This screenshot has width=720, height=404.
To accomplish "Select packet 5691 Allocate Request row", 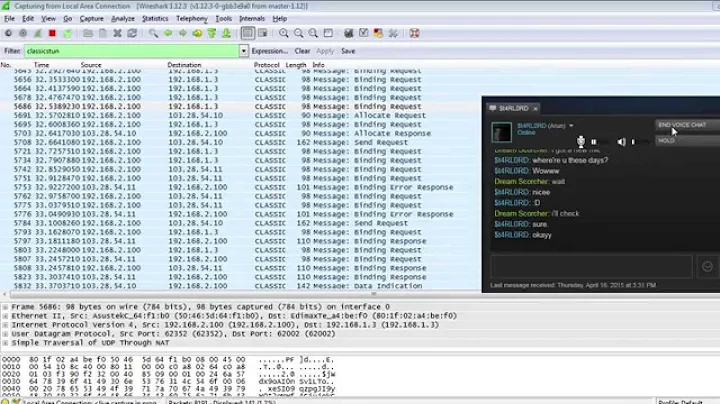I will 239,116.
